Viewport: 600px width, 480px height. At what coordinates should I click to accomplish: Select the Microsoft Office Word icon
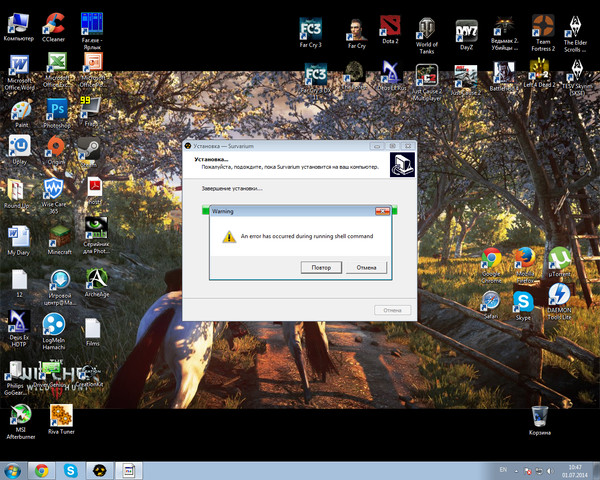pyautogui.click(x=19, y=72)
